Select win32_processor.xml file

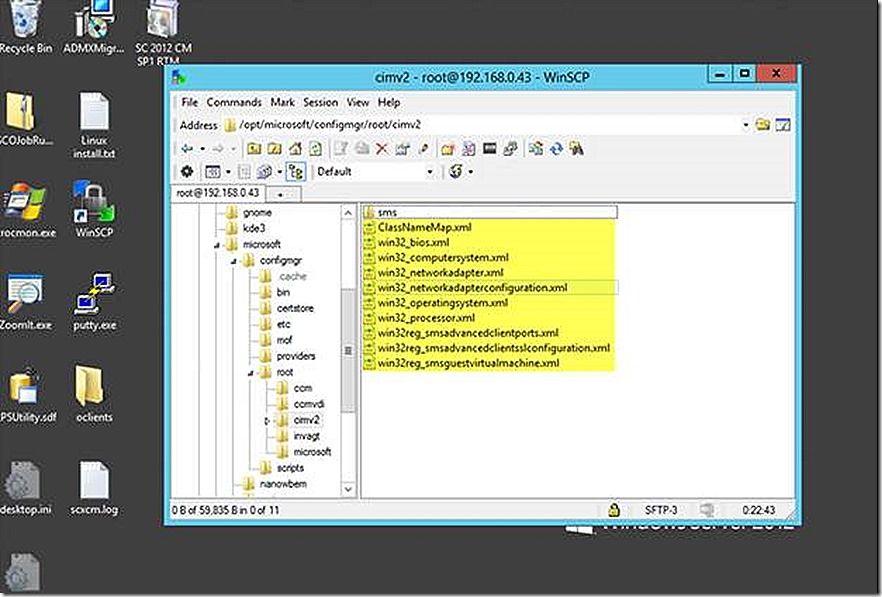tap(426, 318)
